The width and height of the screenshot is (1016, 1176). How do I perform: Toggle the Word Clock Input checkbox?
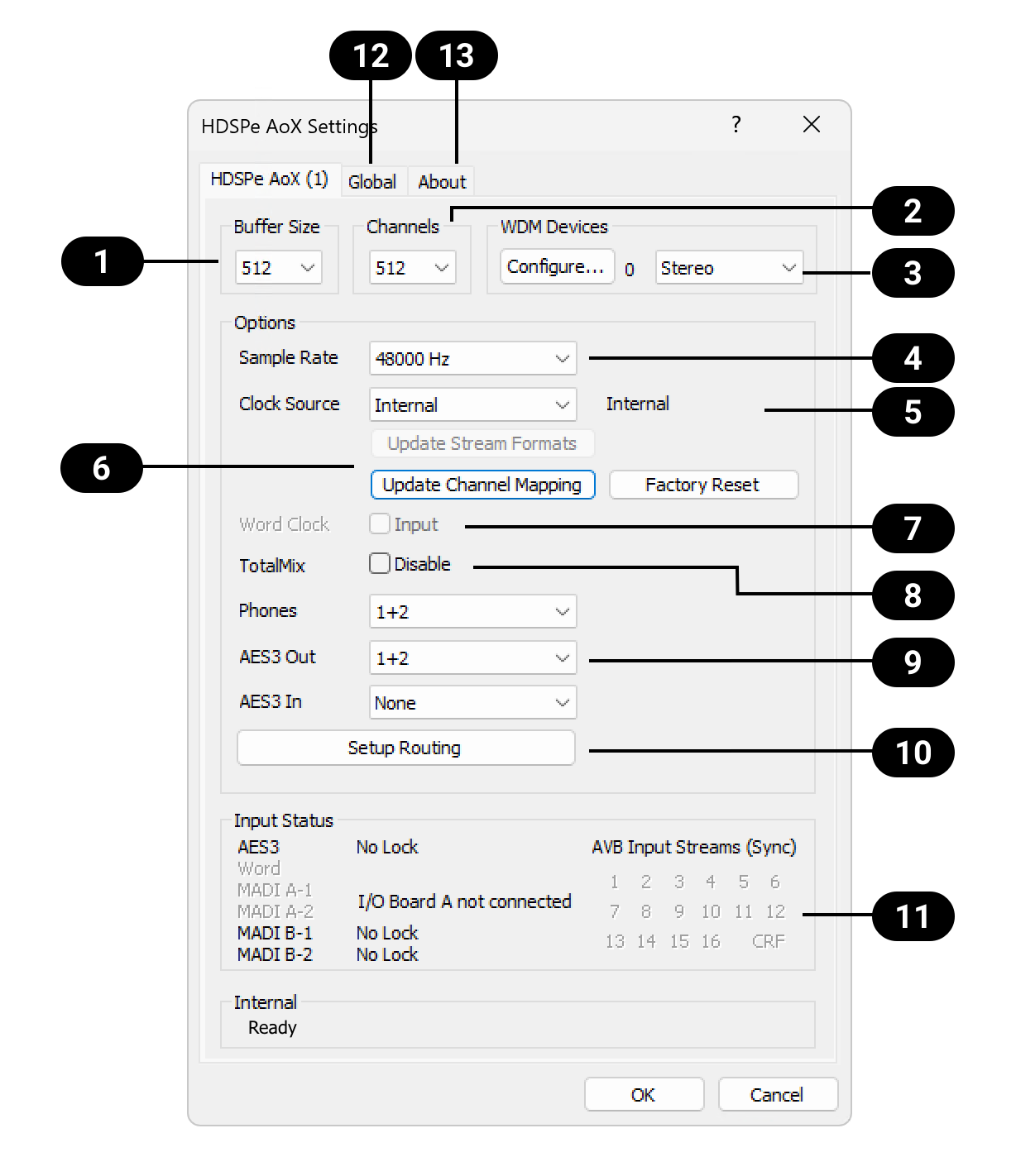tap(380, 524)
